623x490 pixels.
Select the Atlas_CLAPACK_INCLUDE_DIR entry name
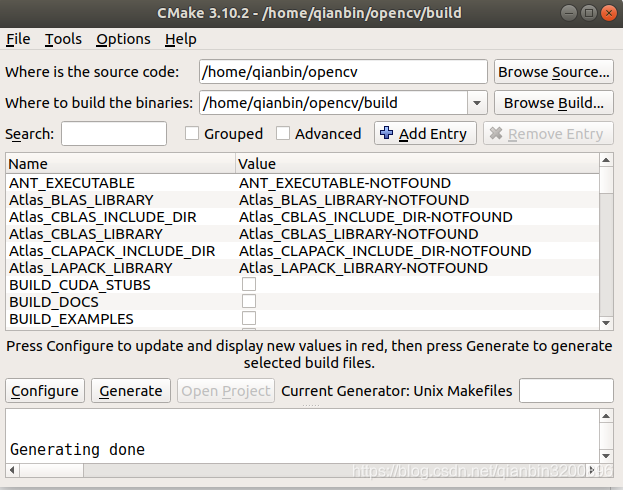click(112, 251)
